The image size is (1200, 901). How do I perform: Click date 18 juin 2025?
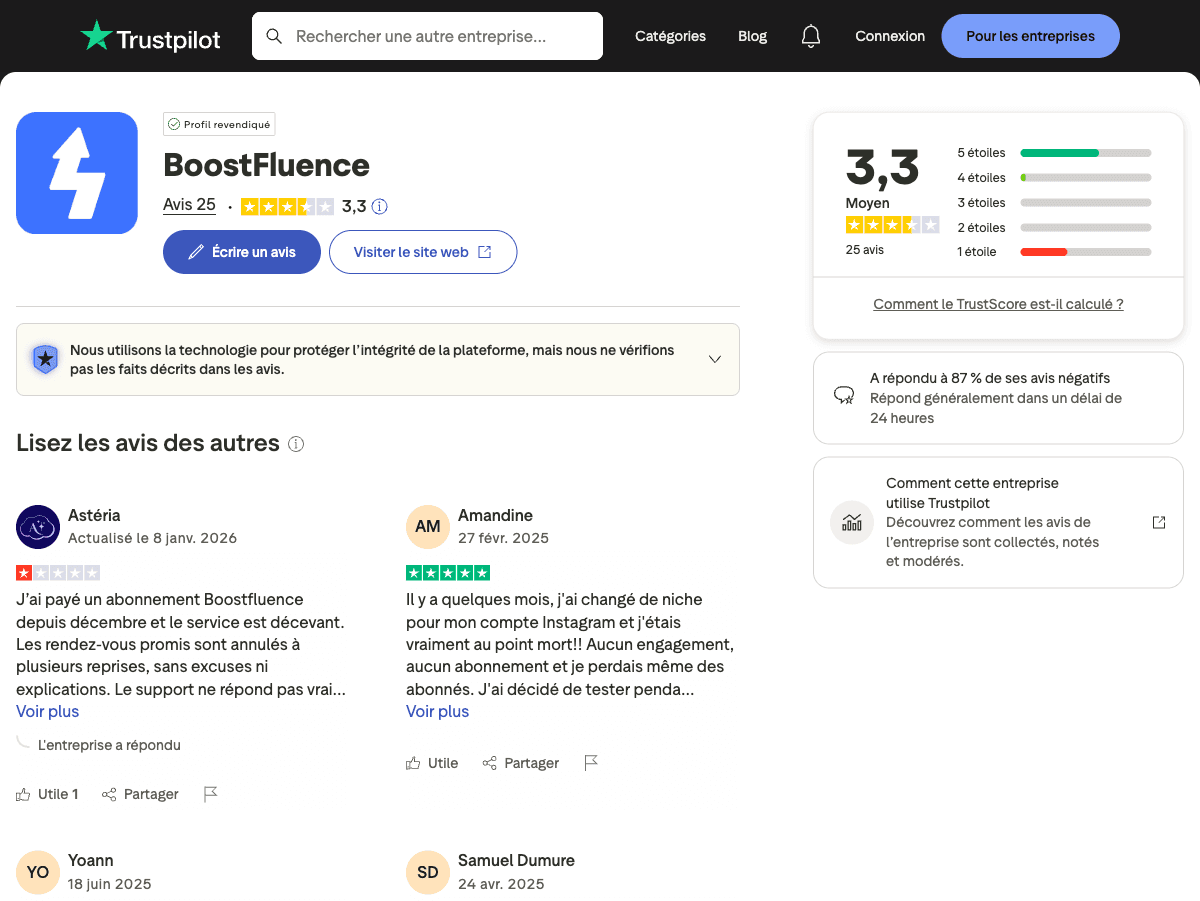click(110, 884)
